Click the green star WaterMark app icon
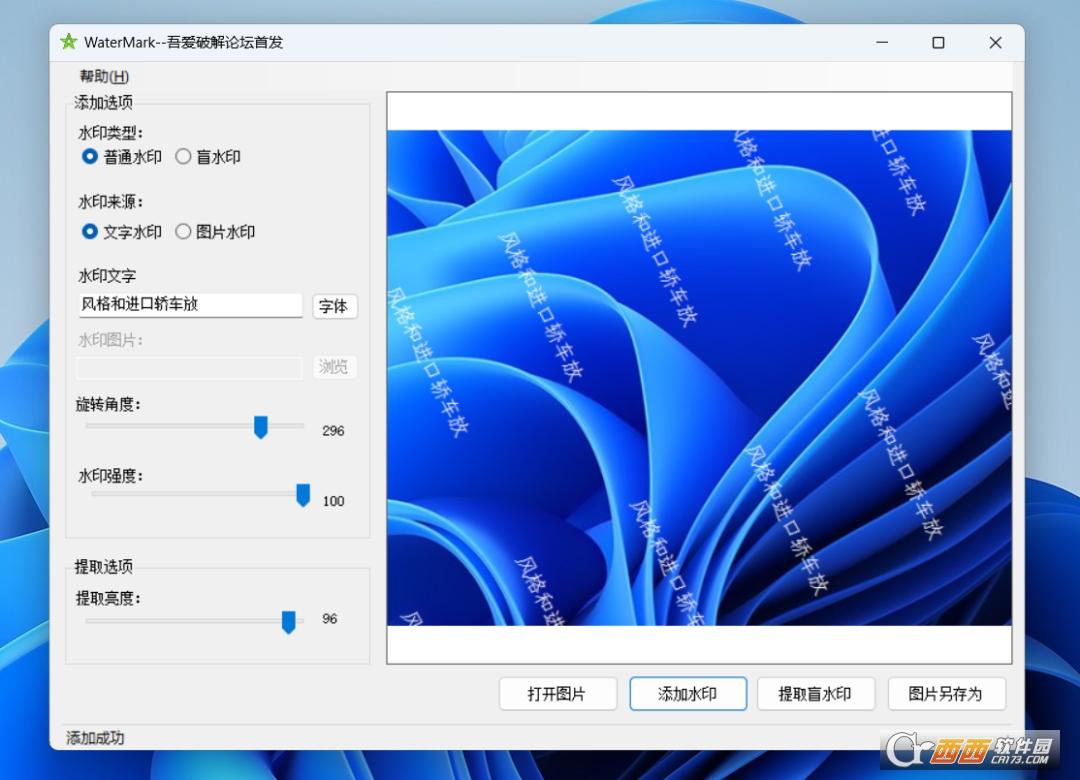Screen dimensions: 1080x780 pyautogui.click(x=68, y=42)
